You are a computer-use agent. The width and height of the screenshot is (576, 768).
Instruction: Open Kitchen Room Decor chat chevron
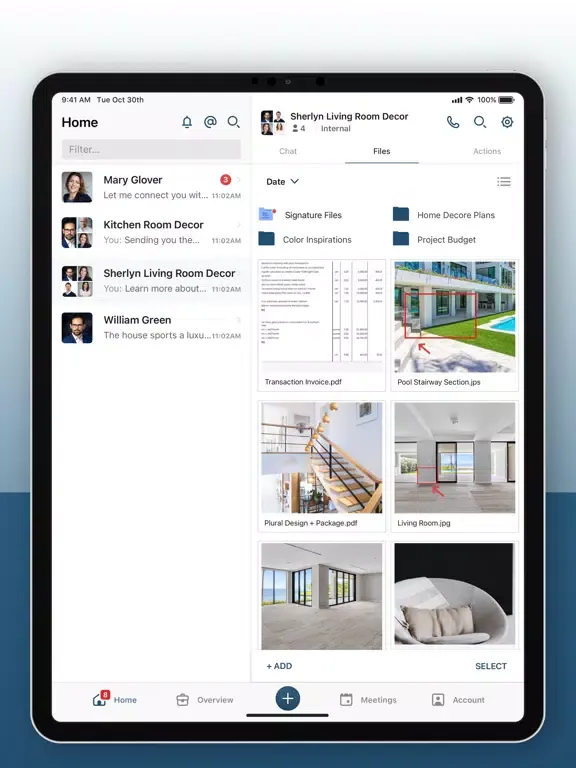click(x=239, y=225)
